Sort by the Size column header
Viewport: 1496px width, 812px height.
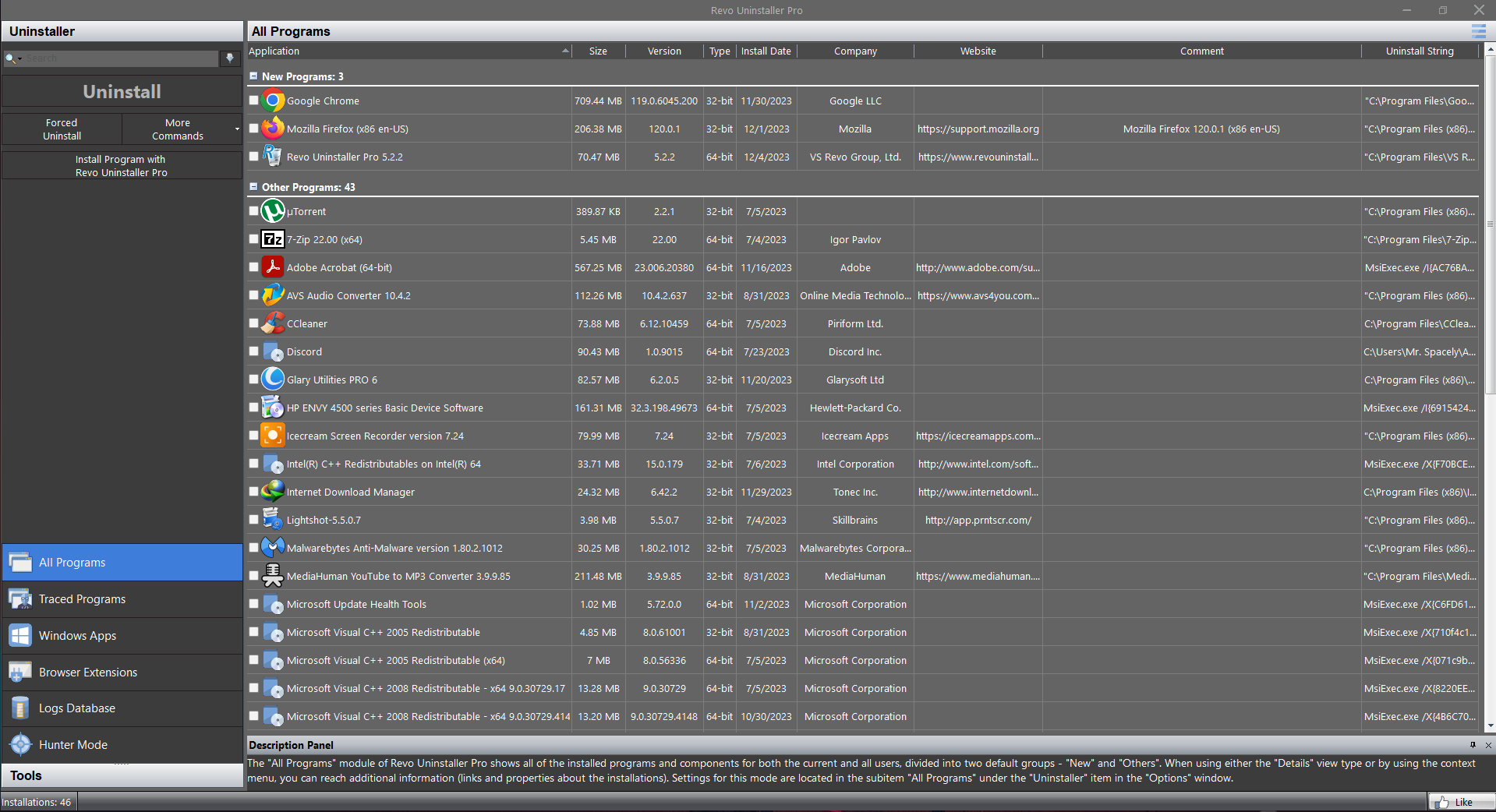click(x=598, y=51)
